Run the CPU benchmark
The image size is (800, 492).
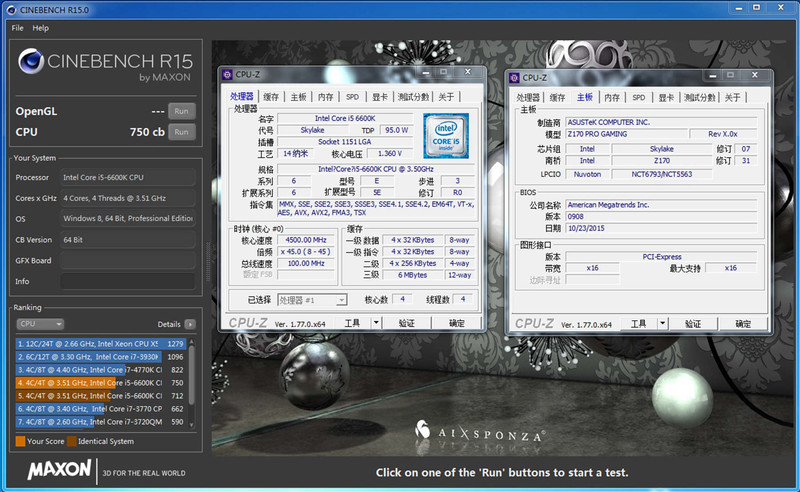click(182, 132)
